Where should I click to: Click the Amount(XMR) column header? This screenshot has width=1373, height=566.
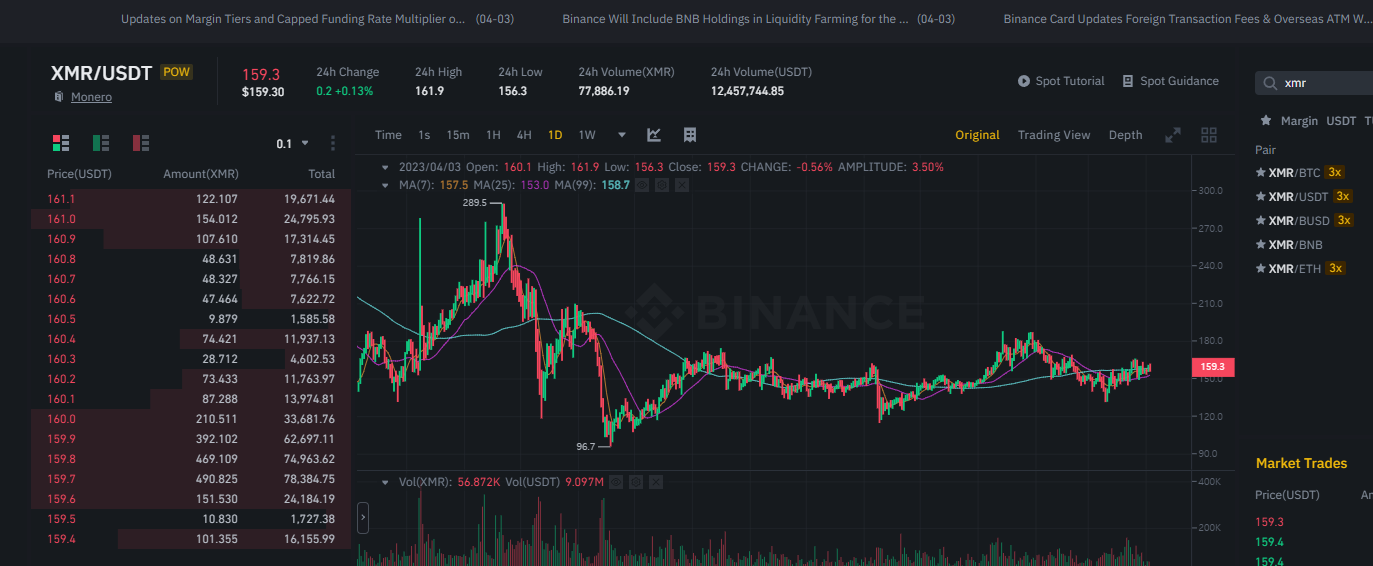(x=201, y=174)
